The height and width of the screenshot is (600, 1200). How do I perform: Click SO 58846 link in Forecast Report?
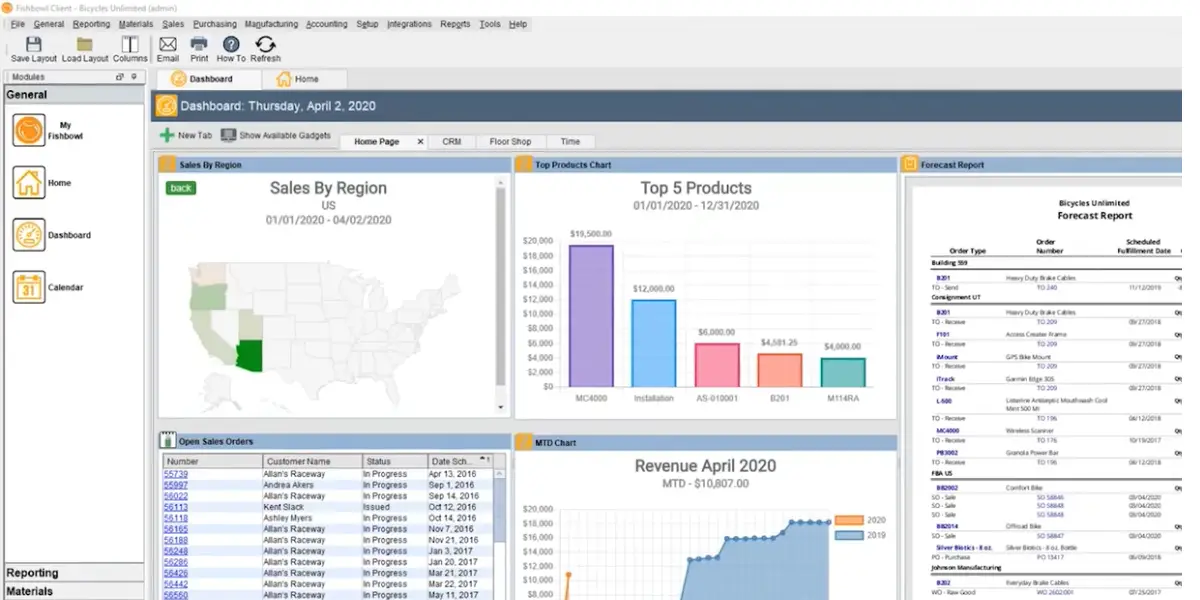[1050, 497]
